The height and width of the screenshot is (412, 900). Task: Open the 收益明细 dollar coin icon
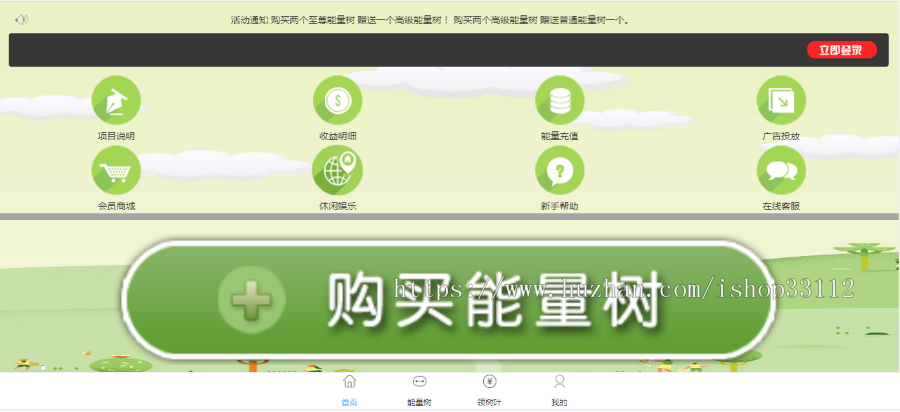coord(338,100)
